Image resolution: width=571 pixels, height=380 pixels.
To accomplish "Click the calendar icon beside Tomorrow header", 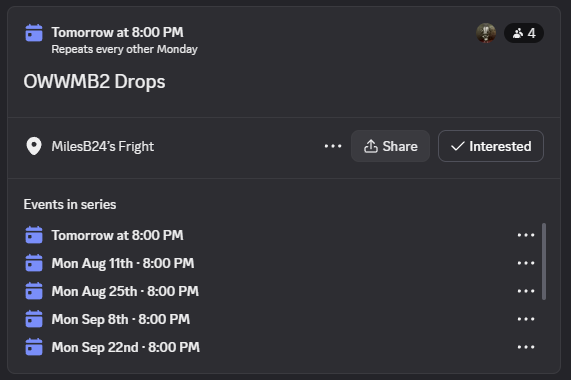I will pyautogui.click(x=34, y=33).
